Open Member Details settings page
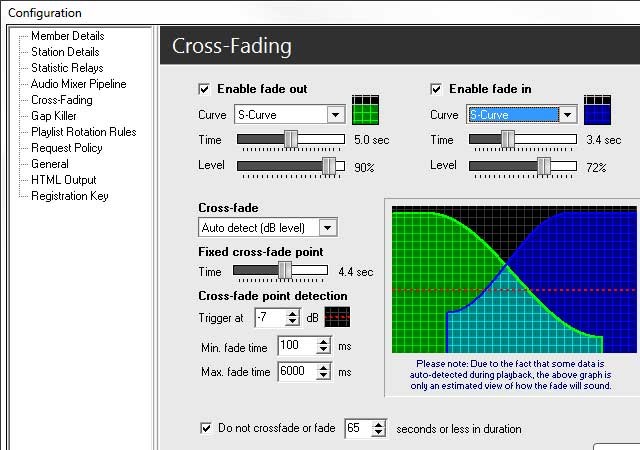The width and height of the screenshot is (640, 450). coord(67,36)
